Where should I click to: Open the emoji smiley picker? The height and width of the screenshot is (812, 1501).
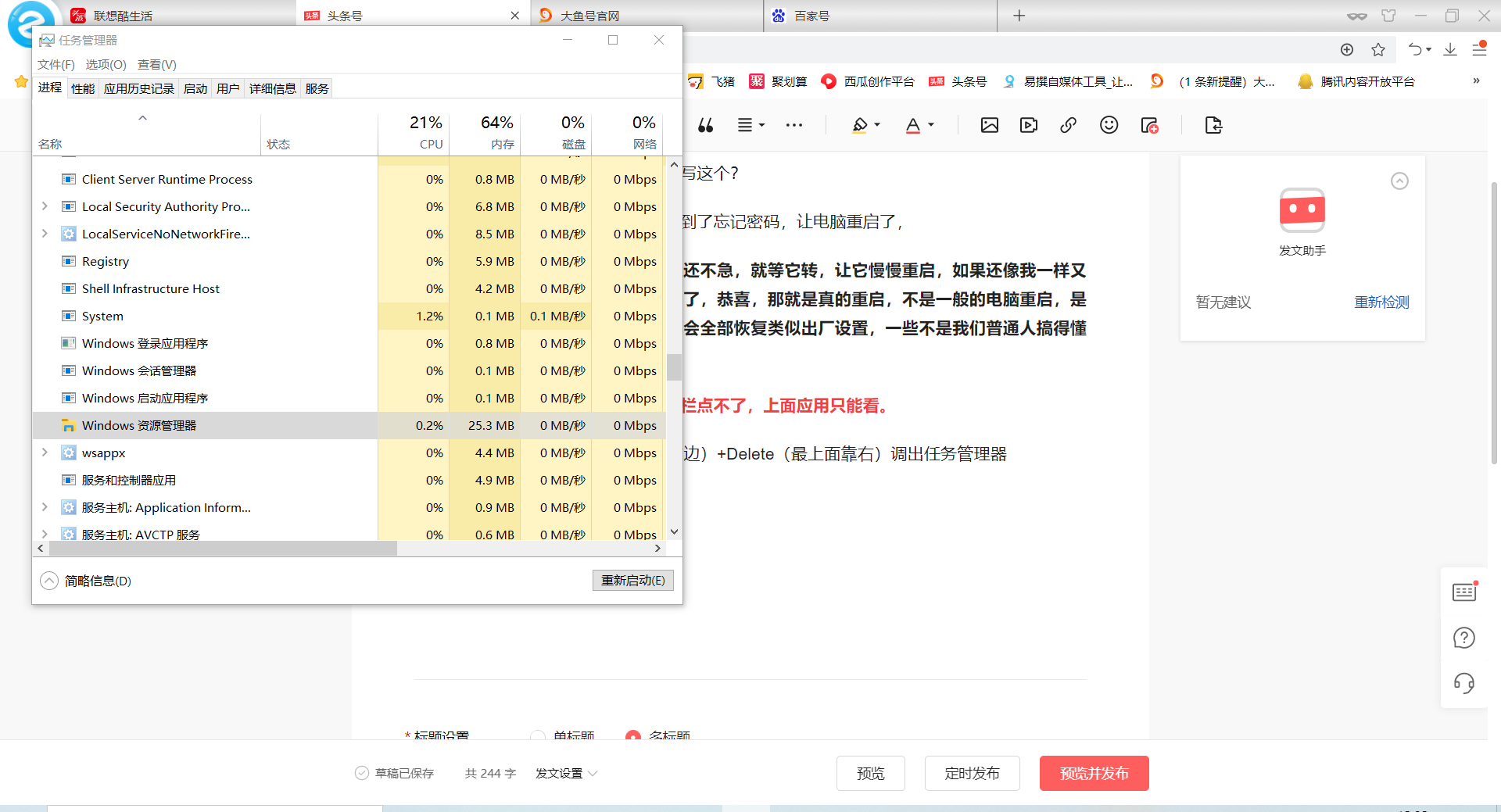(x=1109, y=125)
